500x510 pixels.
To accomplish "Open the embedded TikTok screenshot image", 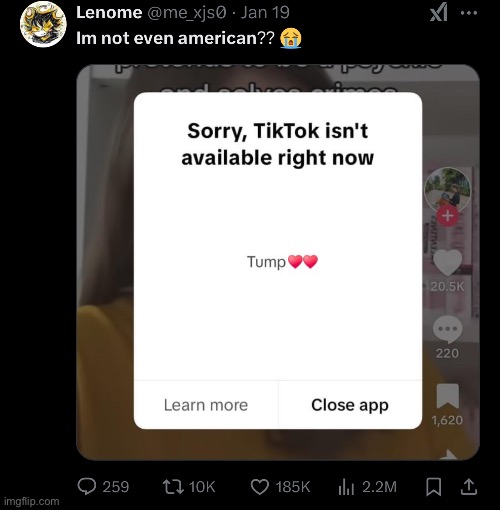I will 278,262.
